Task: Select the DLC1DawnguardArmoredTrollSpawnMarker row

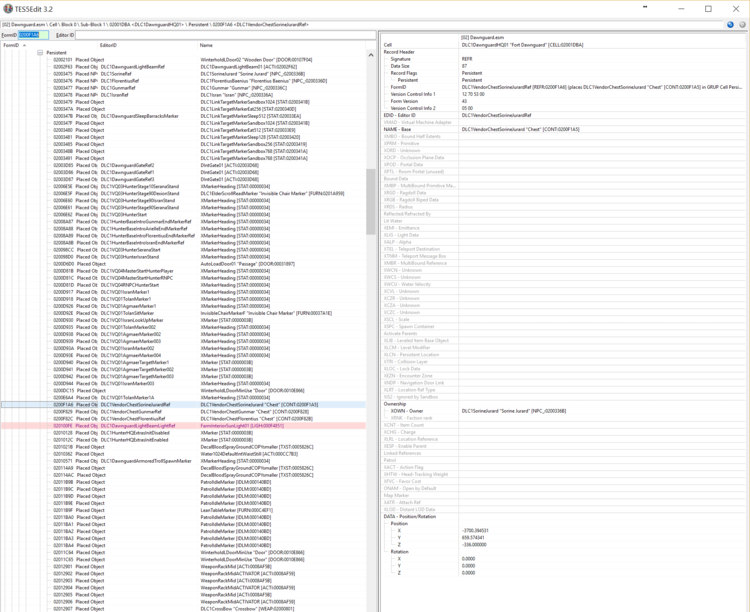Action: (x=183, y=461)
